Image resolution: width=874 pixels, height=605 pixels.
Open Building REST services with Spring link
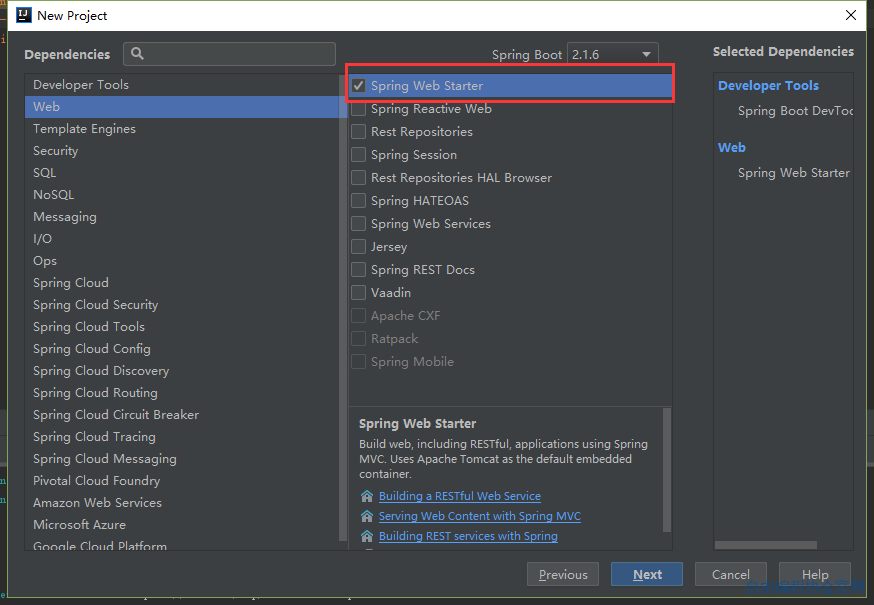(468, 536)
